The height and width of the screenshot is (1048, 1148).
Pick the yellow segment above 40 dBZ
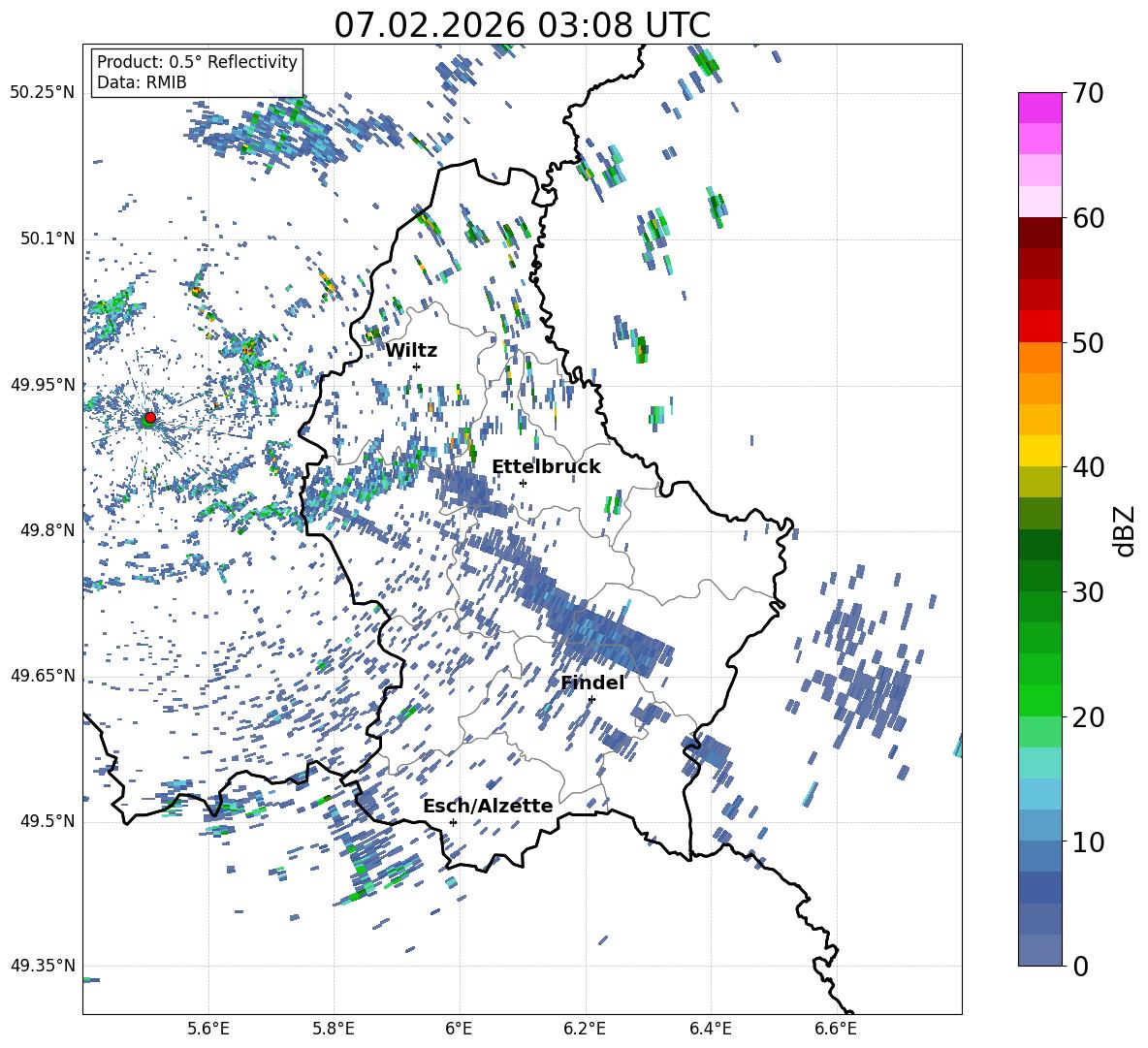click(x=1040, y=451)
